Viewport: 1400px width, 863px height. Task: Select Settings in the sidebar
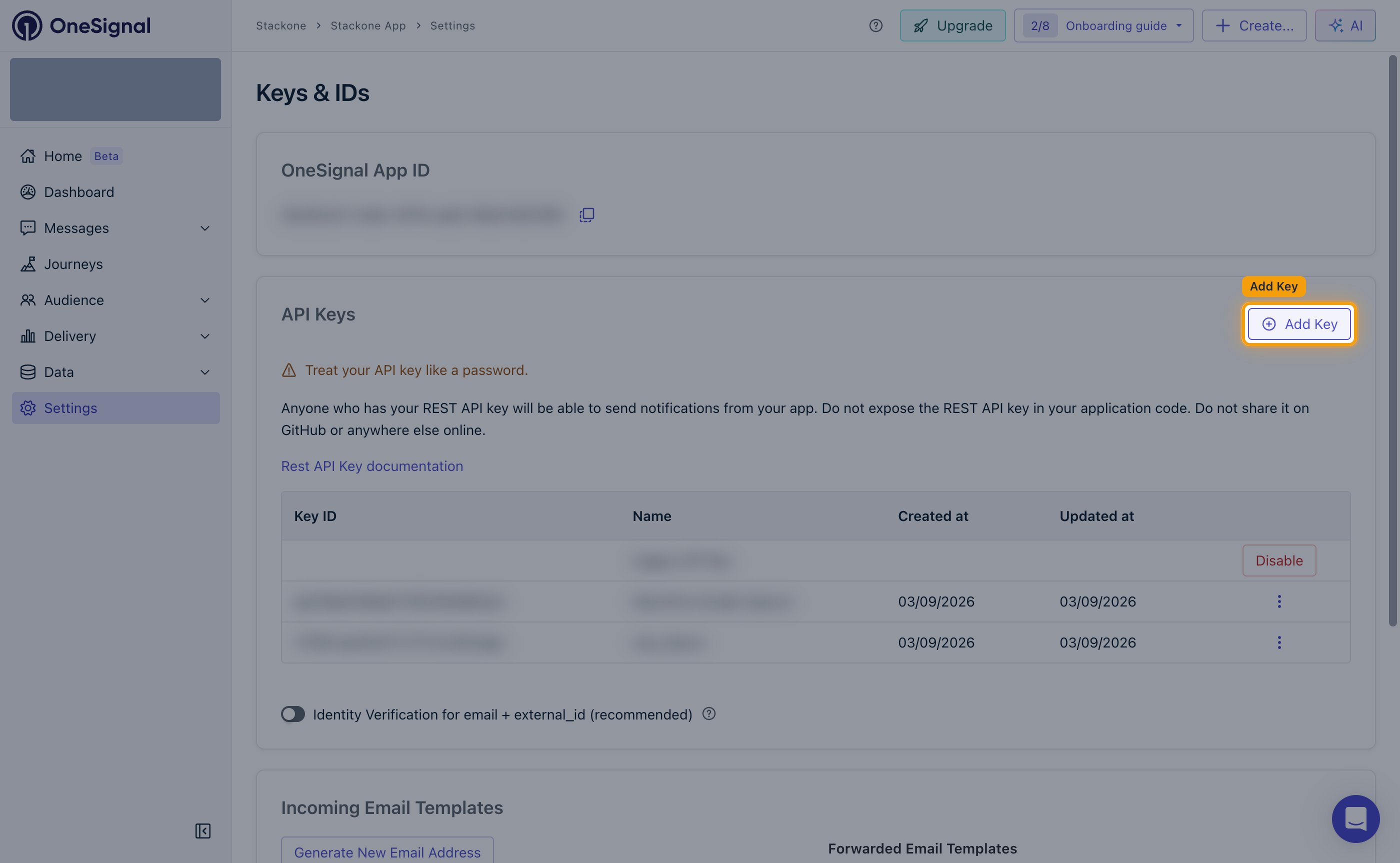pos(116,408)
